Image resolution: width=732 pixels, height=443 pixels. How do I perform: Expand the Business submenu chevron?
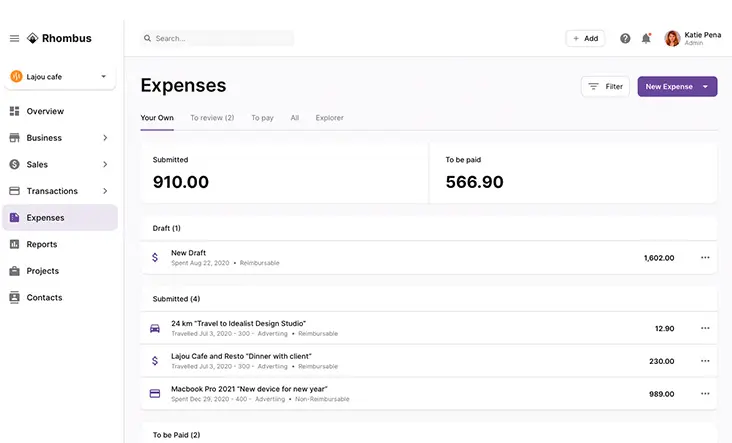105,138
